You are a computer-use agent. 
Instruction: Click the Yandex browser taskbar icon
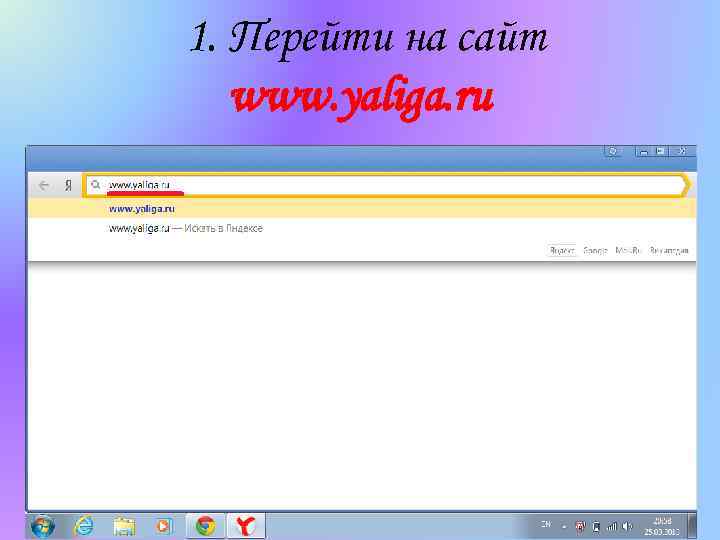click(x=246, y=526)
